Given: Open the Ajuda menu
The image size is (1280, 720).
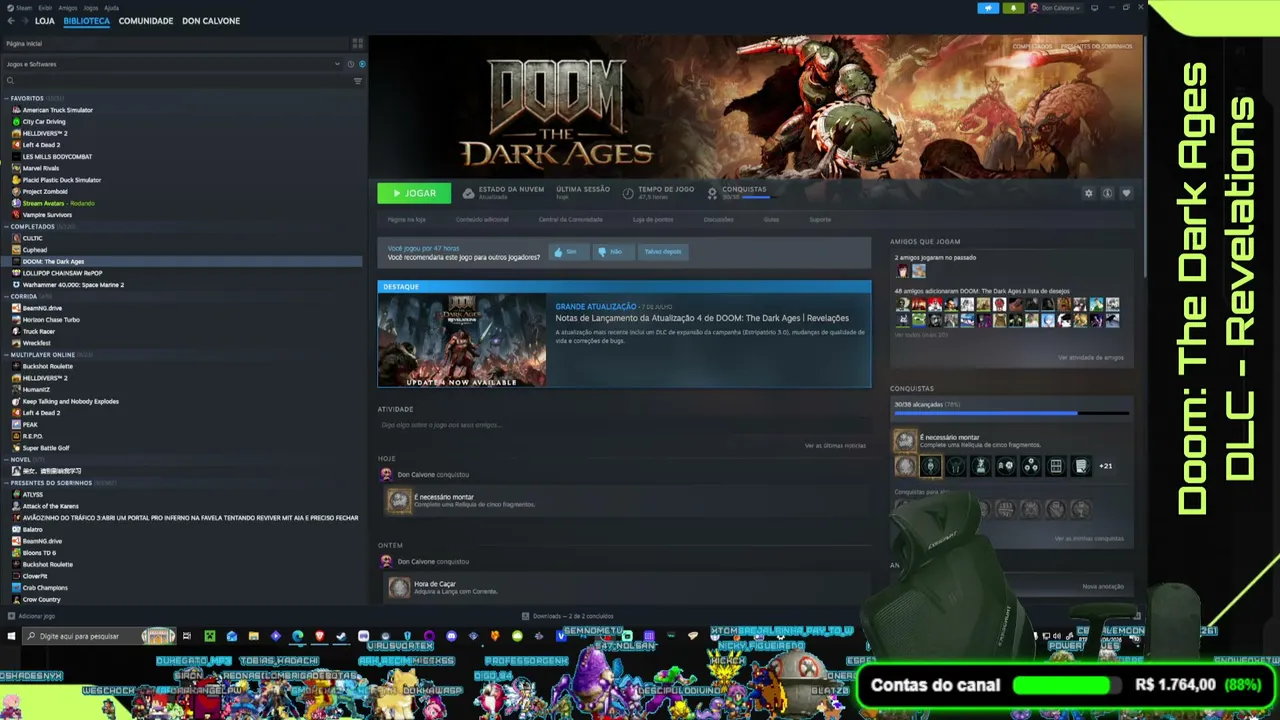Looking at the screenshot, I should [111, 8].
